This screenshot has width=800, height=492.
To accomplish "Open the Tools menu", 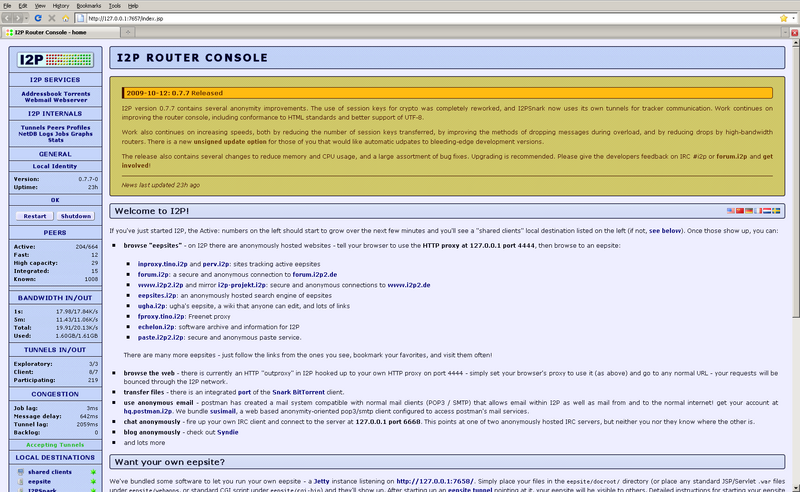I will click(115, 6).
